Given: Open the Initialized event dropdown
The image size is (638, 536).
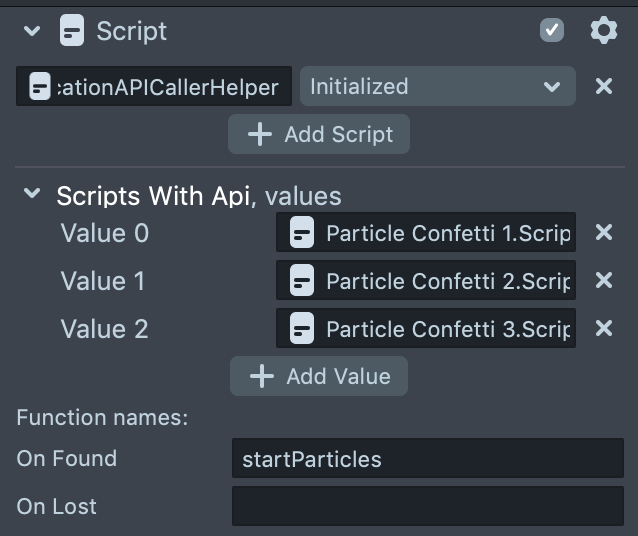Looking at the screenshot, I should click(437, 87).
